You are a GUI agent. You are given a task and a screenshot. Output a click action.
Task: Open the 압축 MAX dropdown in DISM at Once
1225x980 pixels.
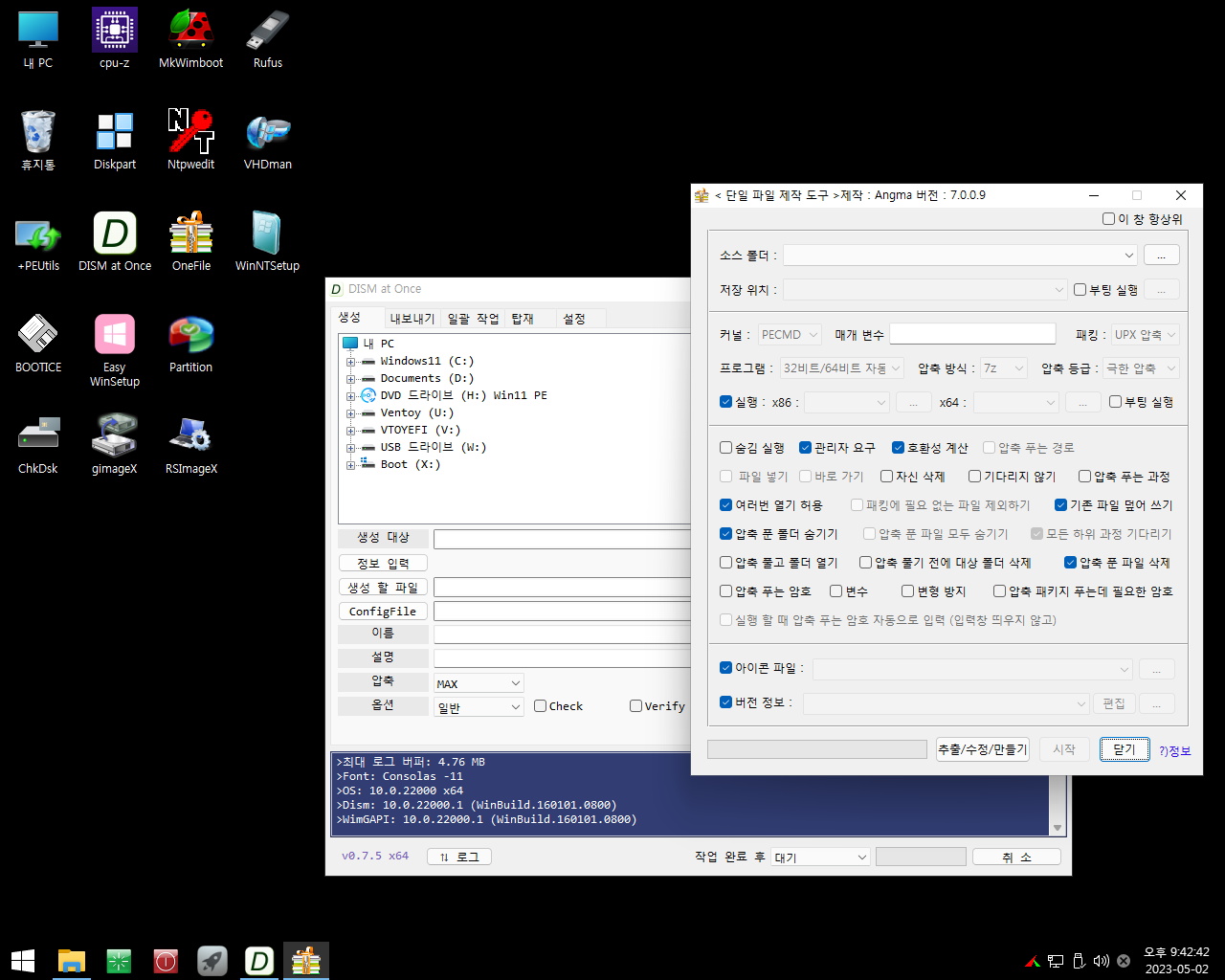tap(479, 683)
